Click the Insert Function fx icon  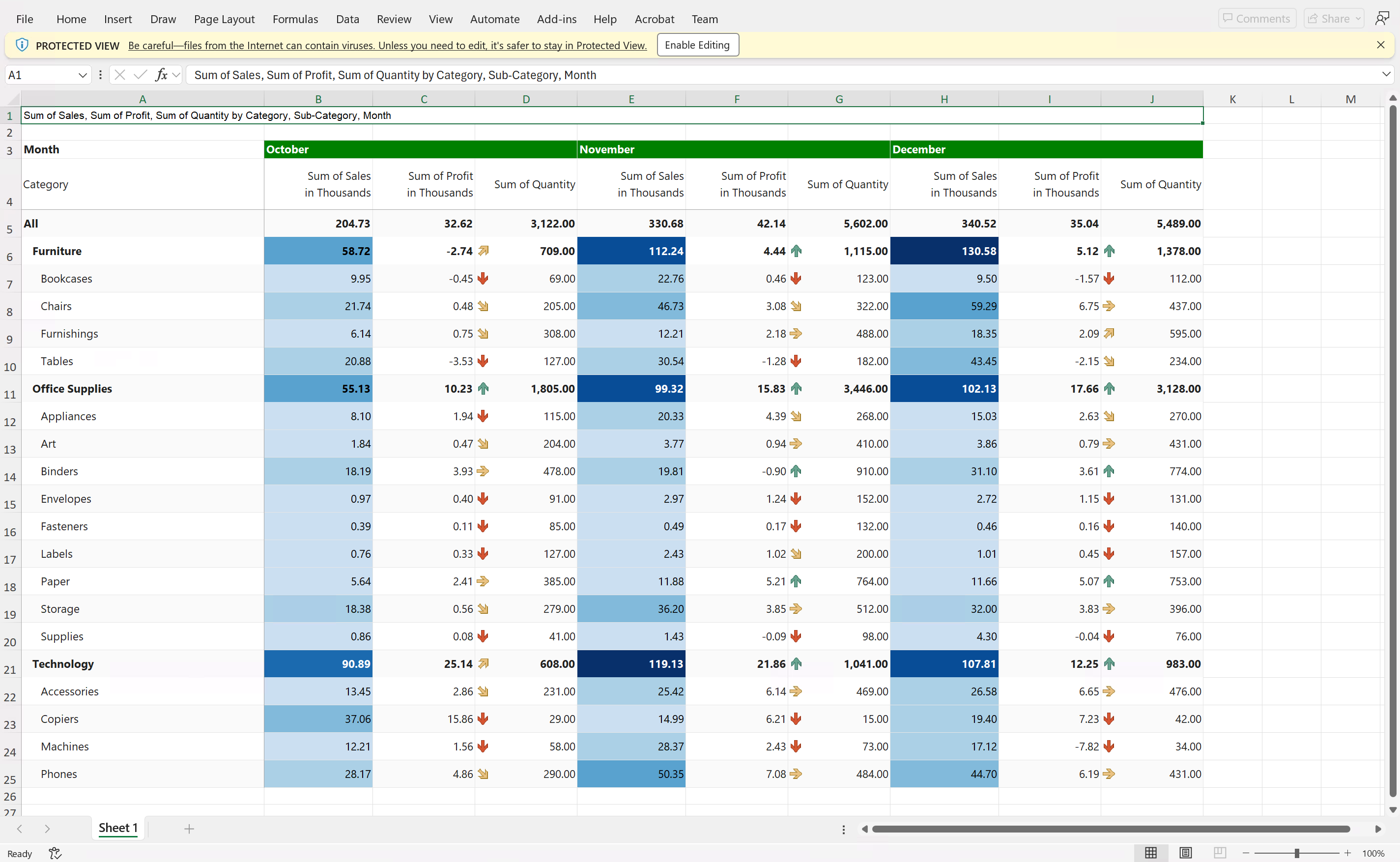tap(161, 75)
